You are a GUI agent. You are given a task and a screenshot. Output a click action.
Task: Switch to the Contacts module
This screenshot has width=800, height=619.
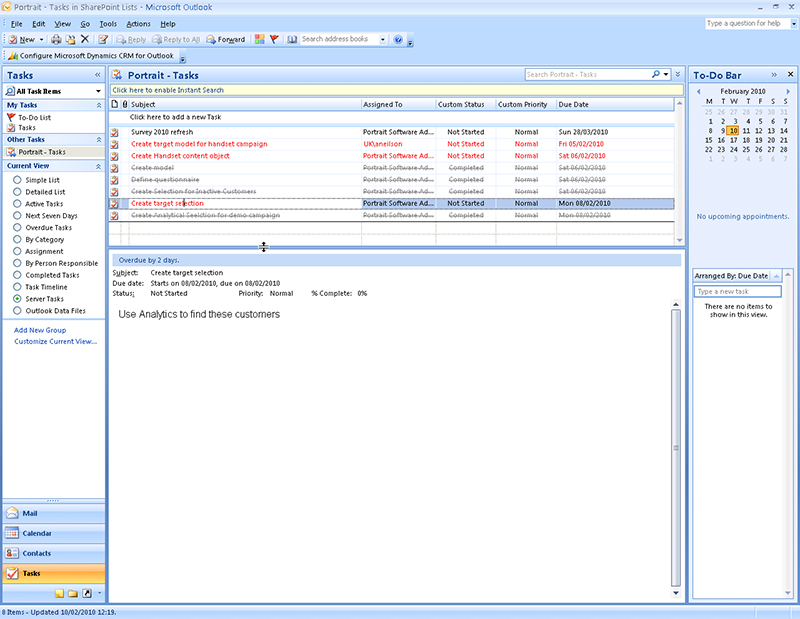(54, 553)
